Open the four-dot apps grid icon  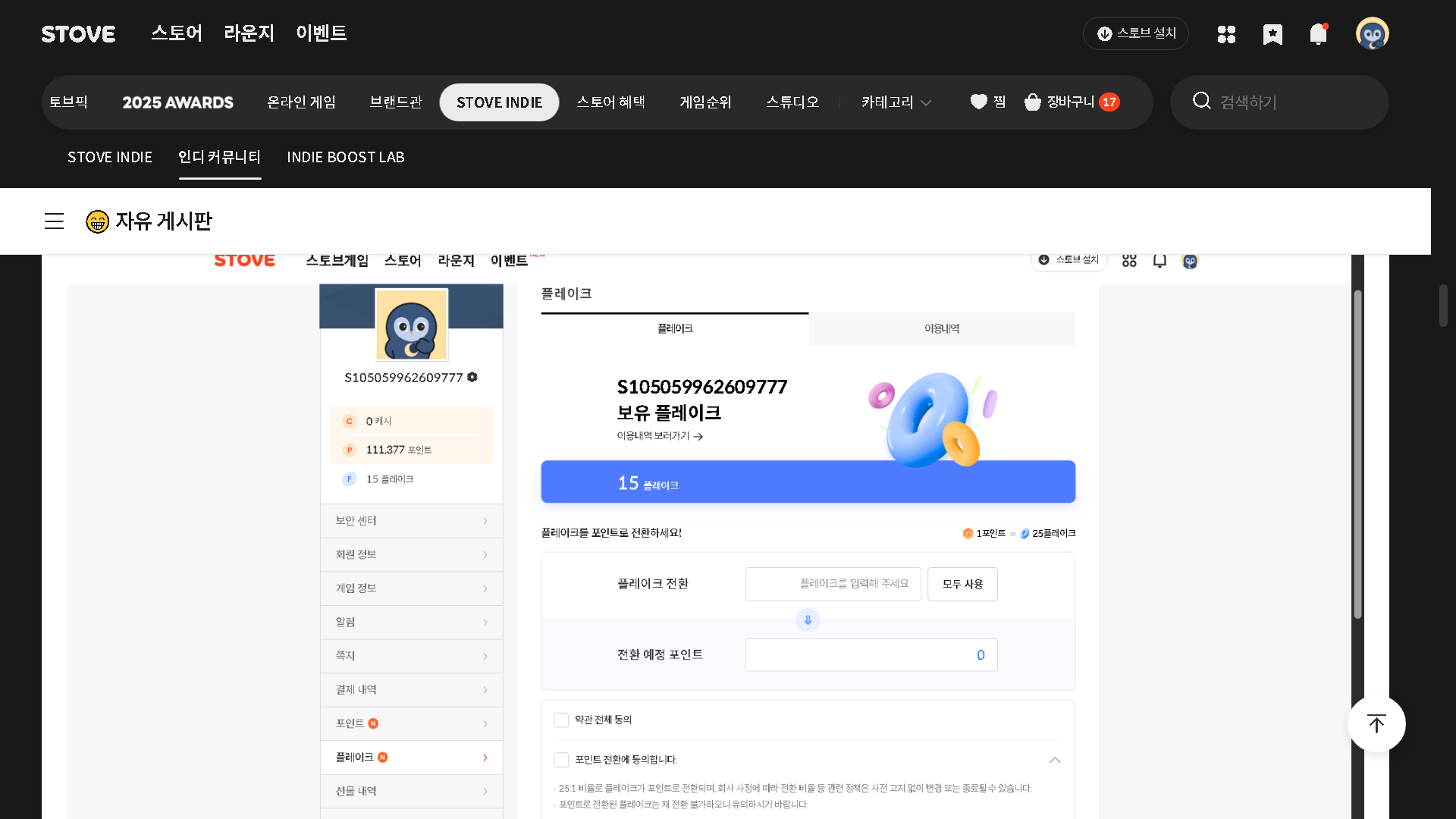point(1226,34)
